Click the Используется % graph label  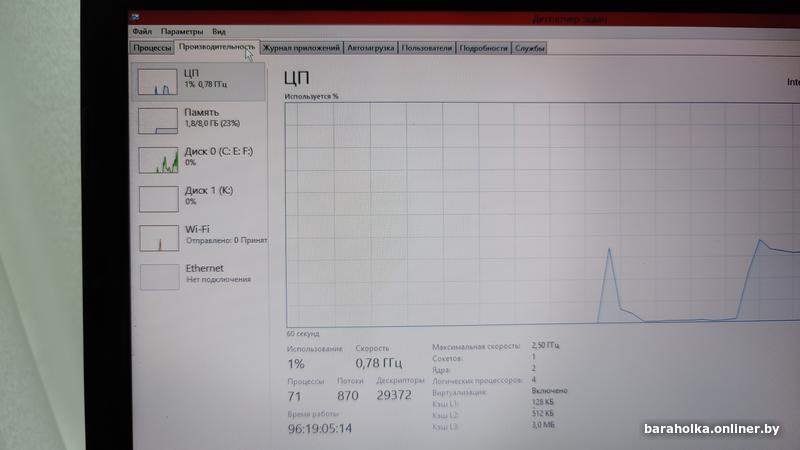[311, 96]
